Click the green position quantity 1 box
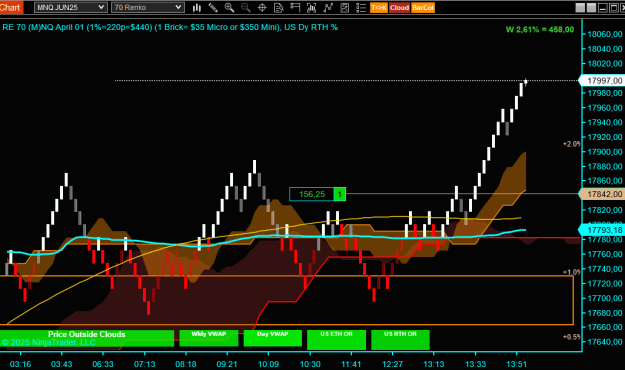 (x=340, y=194)
